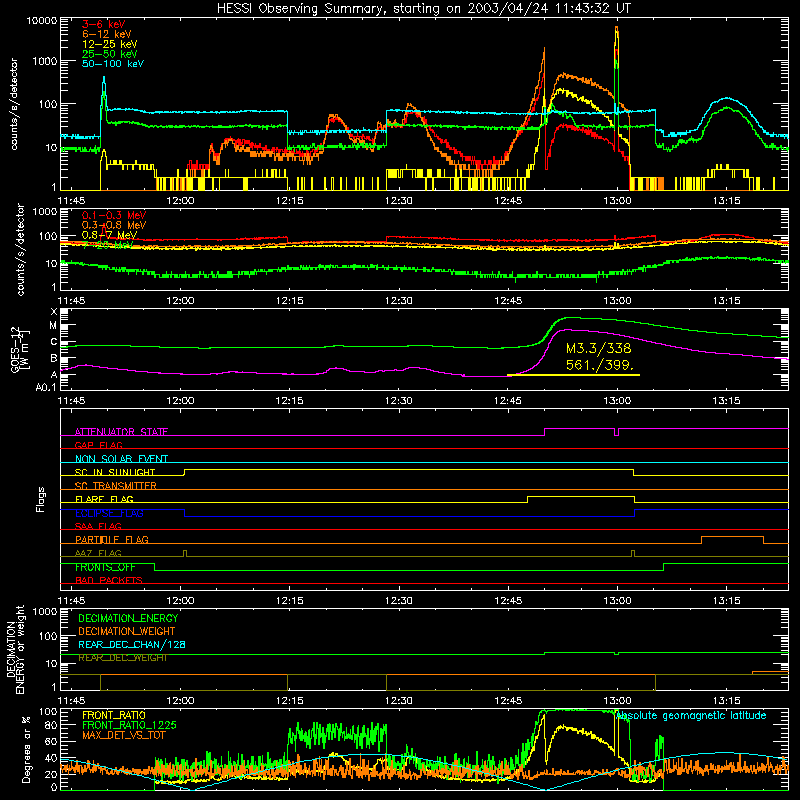This screenshot has height=800, width=800.
Task: Click the 'REAR_DEC_WEIGHT' legend label
Action: point(122,658)
